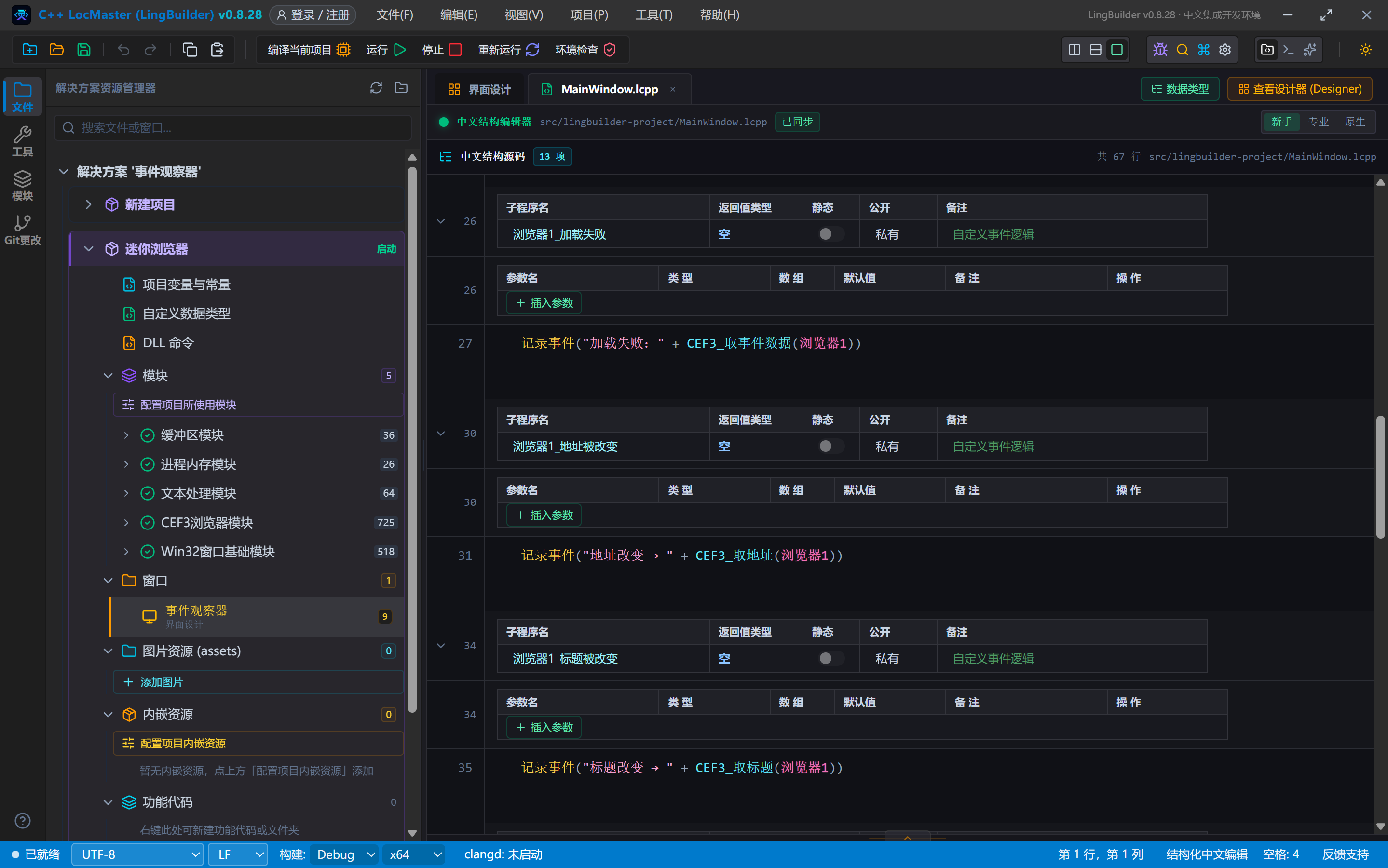Click the AI sparkle icon

1310,50
